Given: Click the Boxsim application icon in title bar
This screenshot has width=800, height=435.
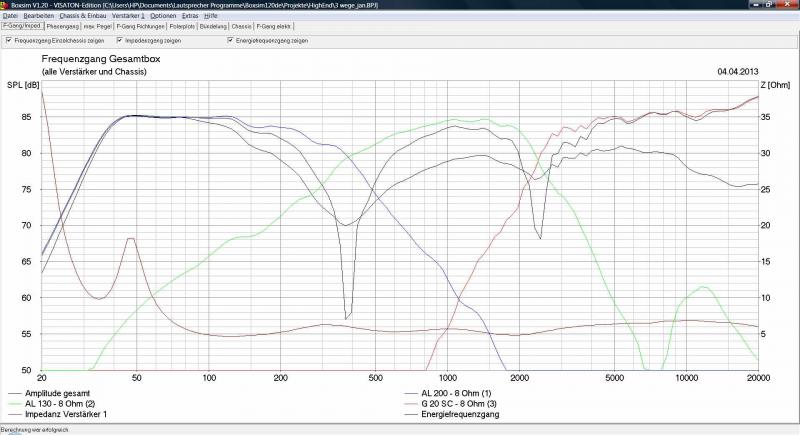Looking at the screenshot, I should (x=5, y=5).
